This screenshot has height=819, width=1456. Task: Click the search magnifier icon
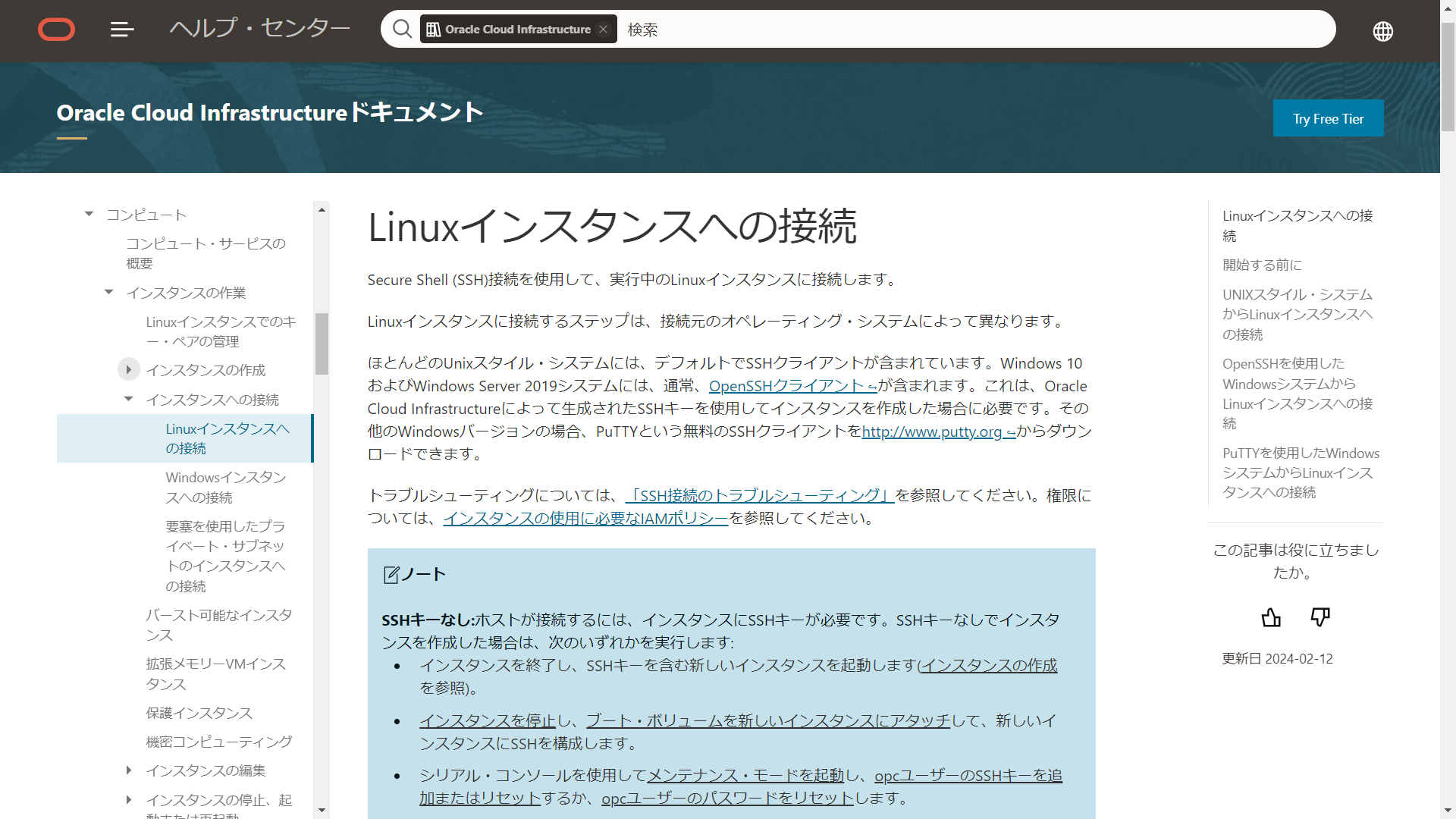(402, 28)
